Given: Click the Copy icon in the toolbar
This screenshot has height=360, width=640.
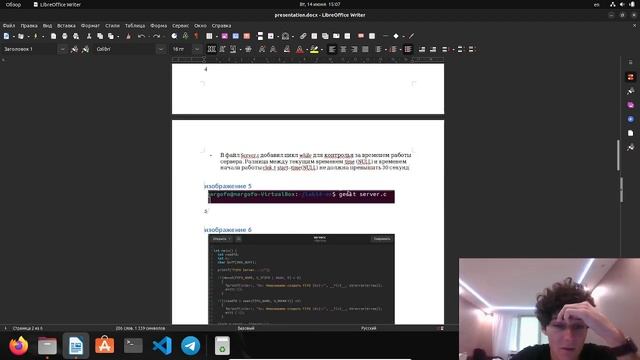Looking at the screenshot, I should 100,36.
